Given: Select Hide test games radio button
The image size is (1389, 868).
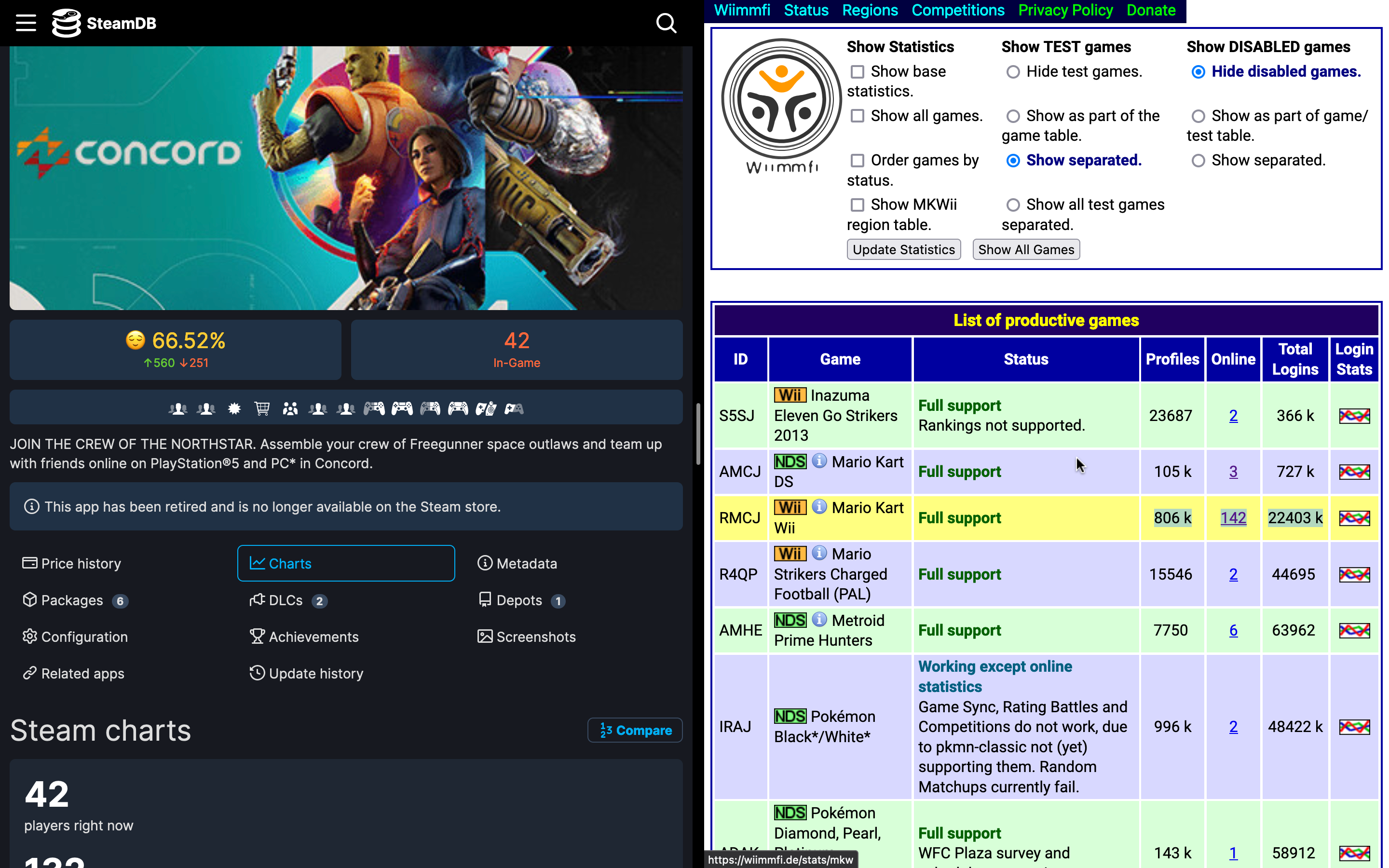Looking at the screenshot, I should point(1013,72).
